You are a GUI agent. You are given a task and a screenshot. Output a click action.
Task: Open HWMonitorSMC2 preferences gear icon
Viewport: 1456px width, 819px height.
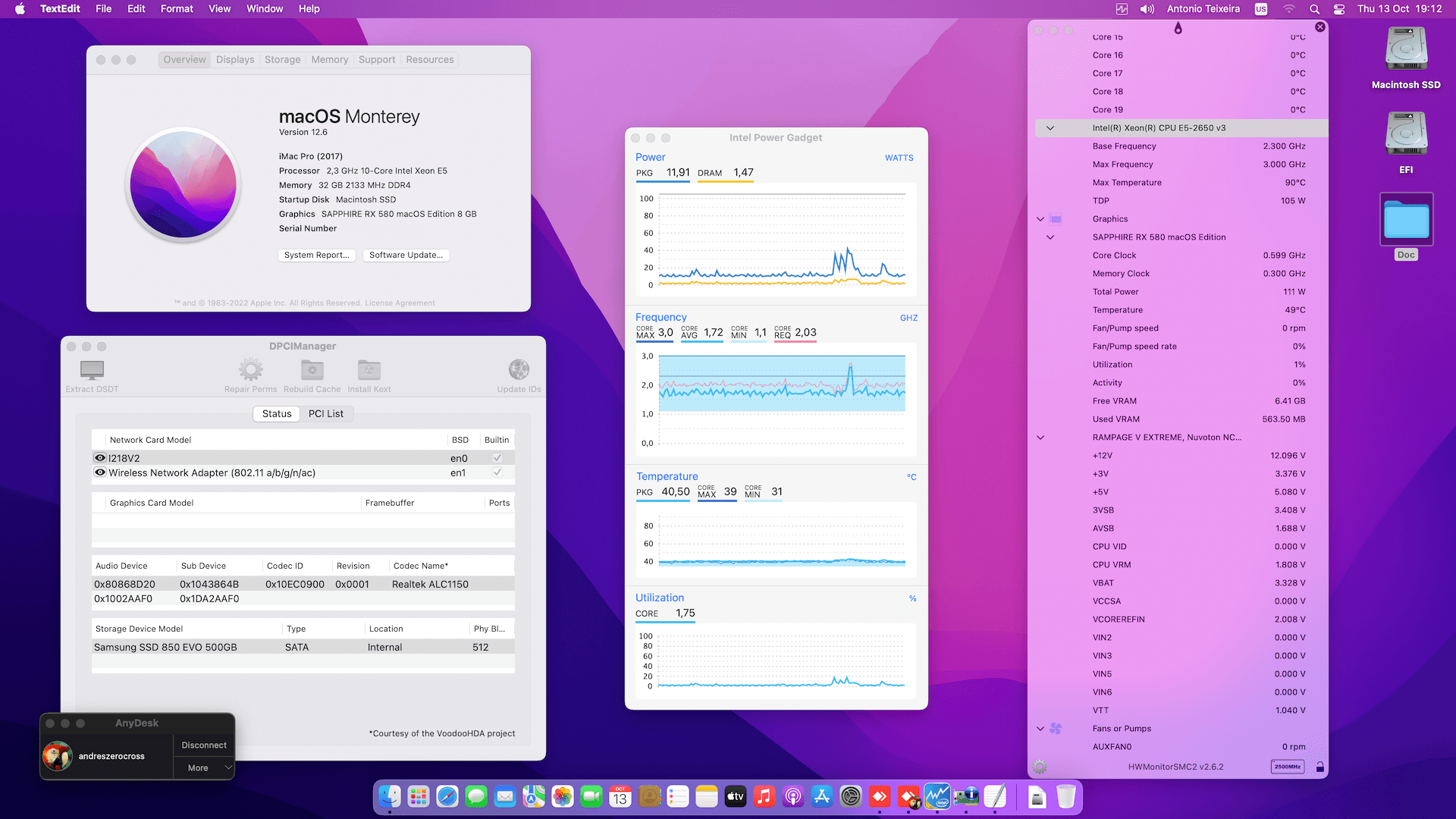pos(1037,767)
